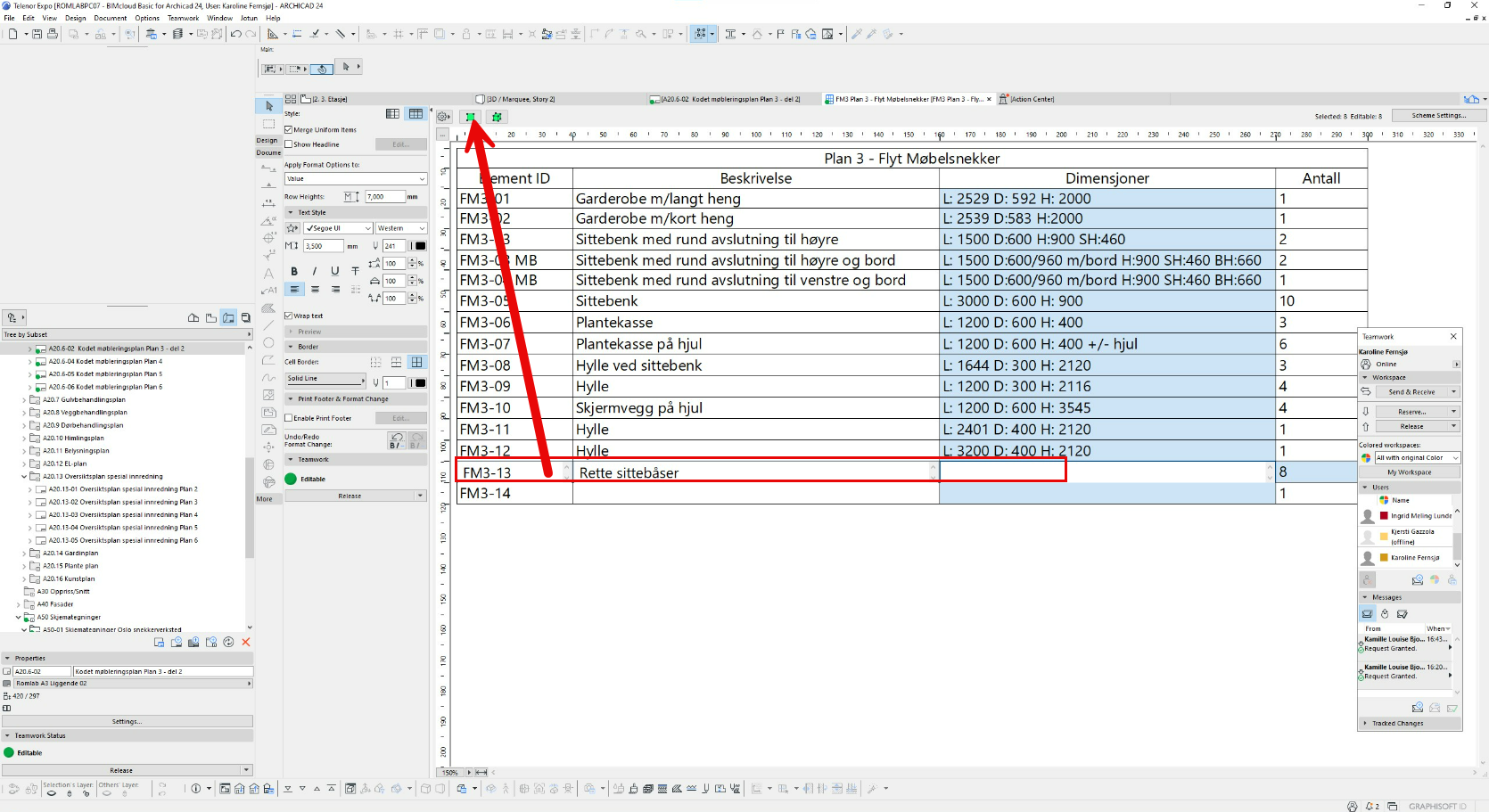
Task: Apply bold text formatting
Action: pos(294,271)
